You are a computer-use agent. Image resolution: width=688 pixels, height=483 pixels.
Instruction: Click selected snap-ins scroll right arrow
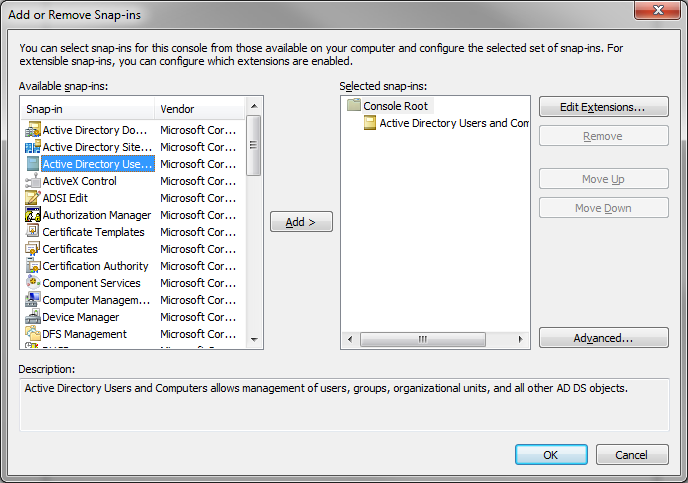click(520, 339)
